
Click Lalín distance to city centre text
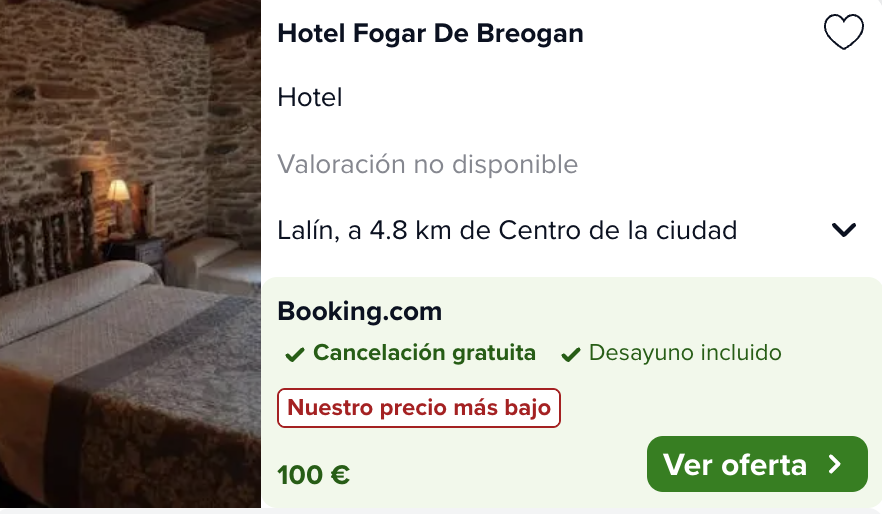[x=507, y=230]
